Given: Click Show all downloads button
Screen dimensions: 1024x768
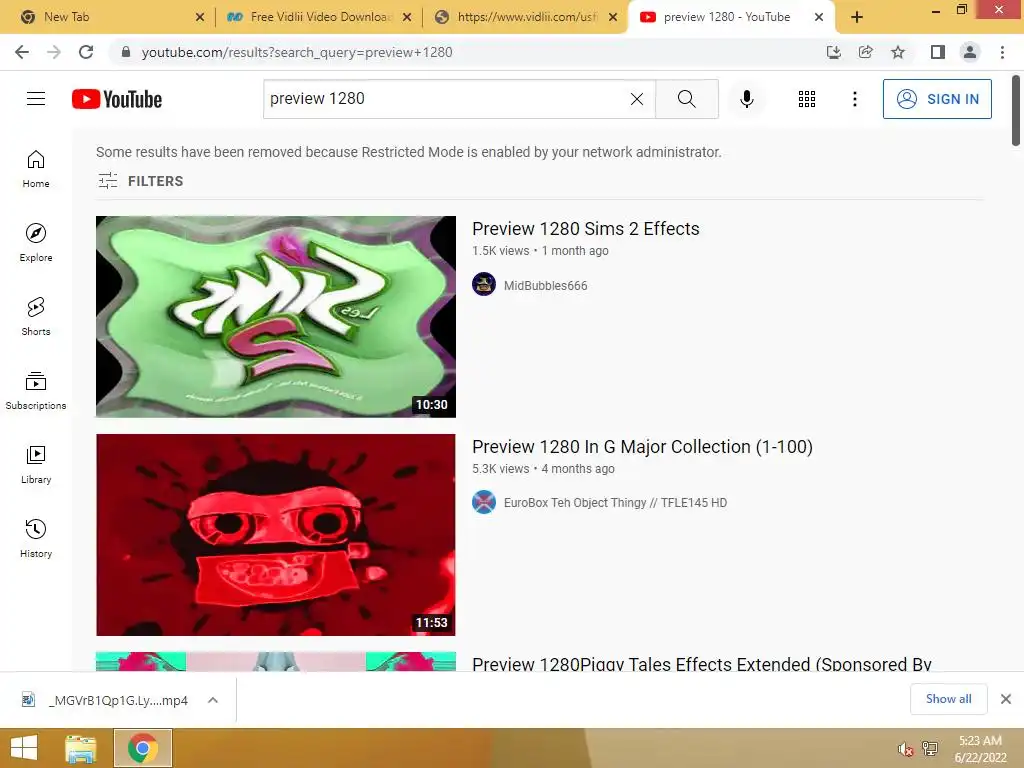Looking at the screenshot, I should [x=948, y=699].
